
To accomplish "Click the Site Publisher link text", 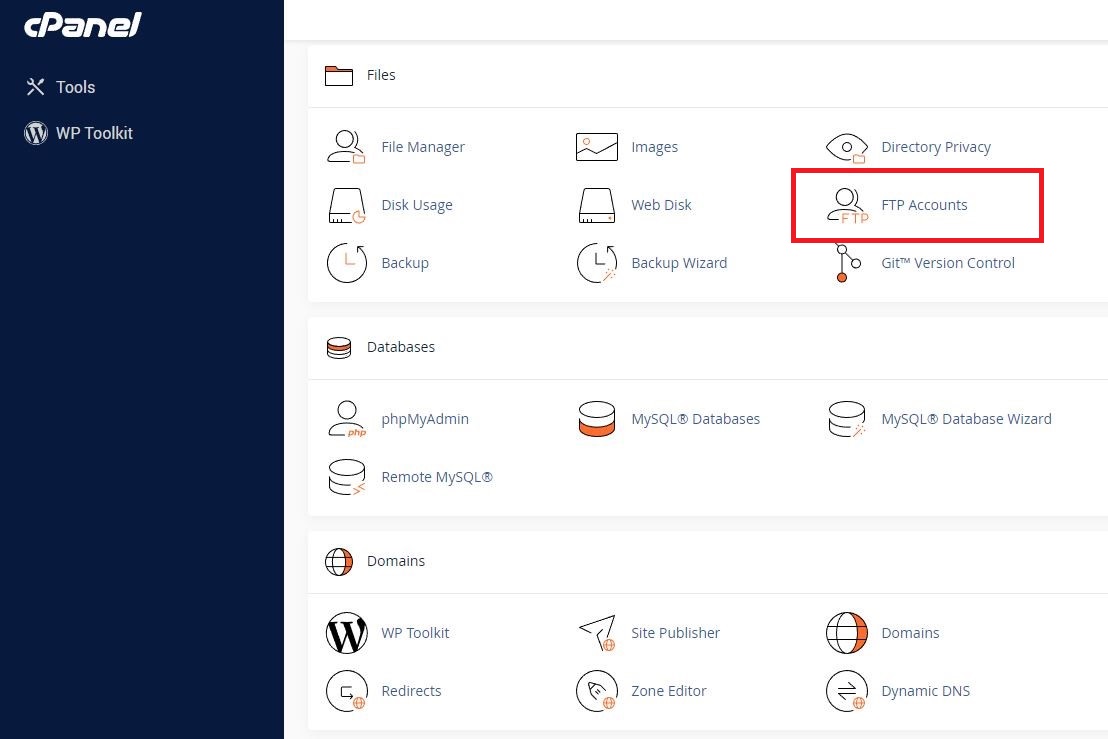I will (x=676, y=633).
